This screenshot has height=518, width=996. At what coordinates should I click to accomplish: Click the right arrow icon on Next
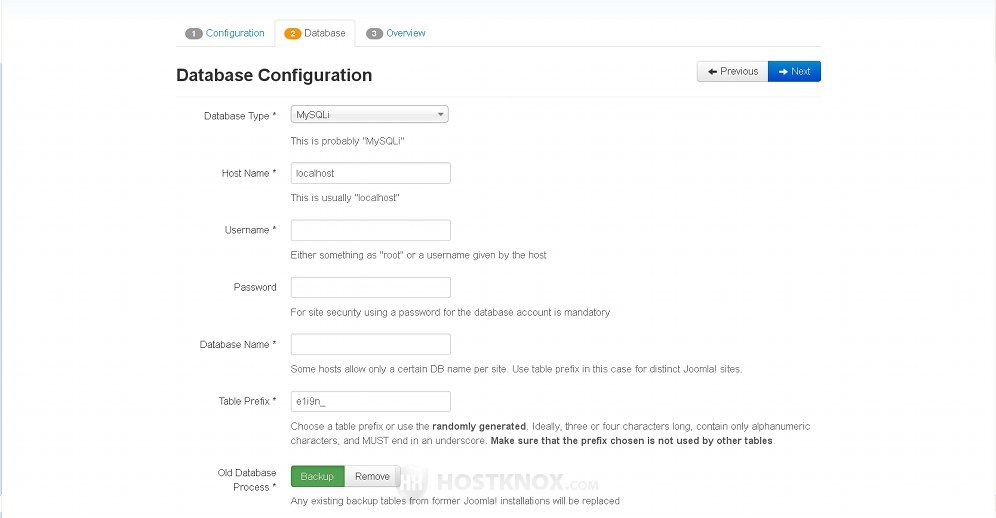point(783,72)
